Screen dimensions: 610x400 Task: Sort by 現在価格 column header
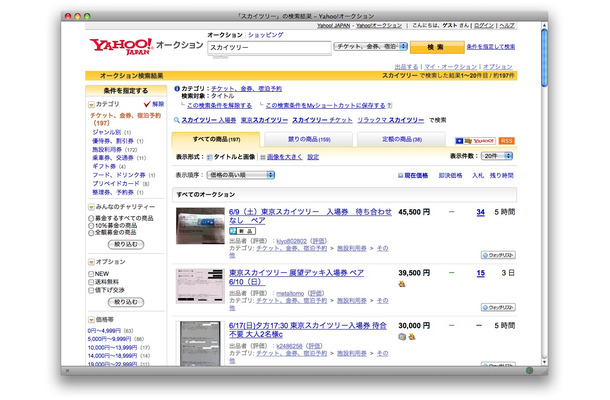[x=416, y=175]
